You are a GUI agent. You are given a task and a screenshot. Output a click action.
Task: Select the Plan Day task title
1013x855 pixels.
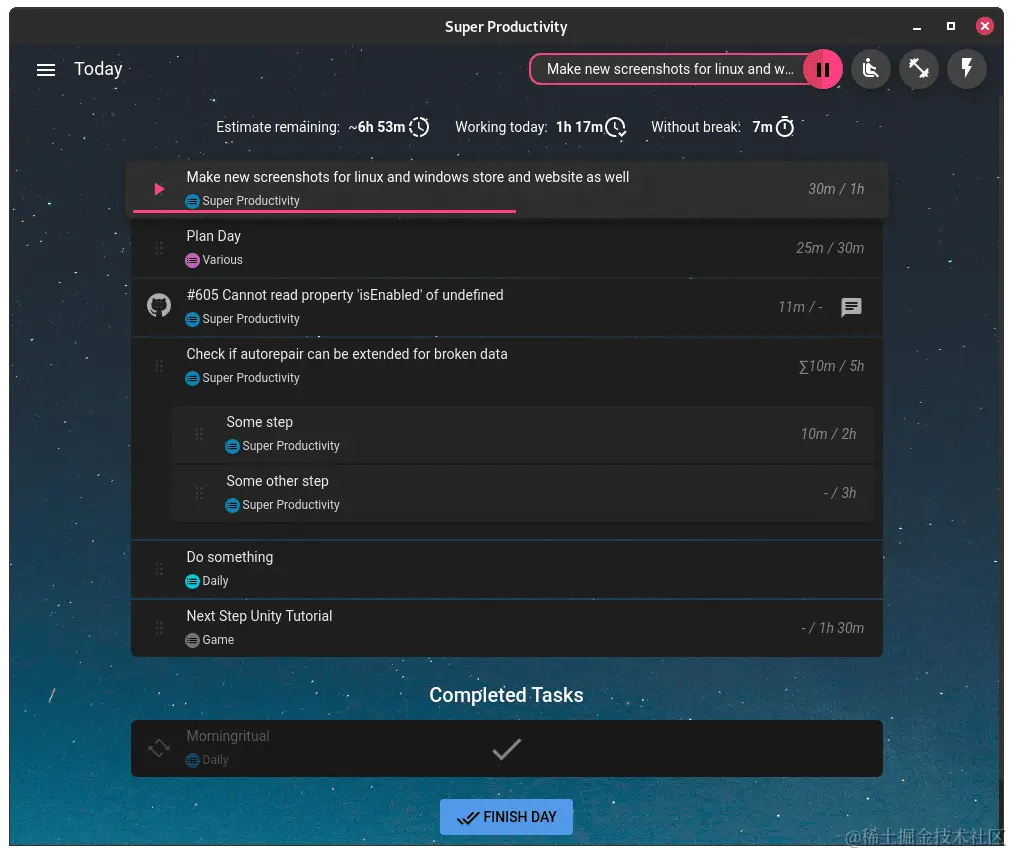tap(213, 237)
